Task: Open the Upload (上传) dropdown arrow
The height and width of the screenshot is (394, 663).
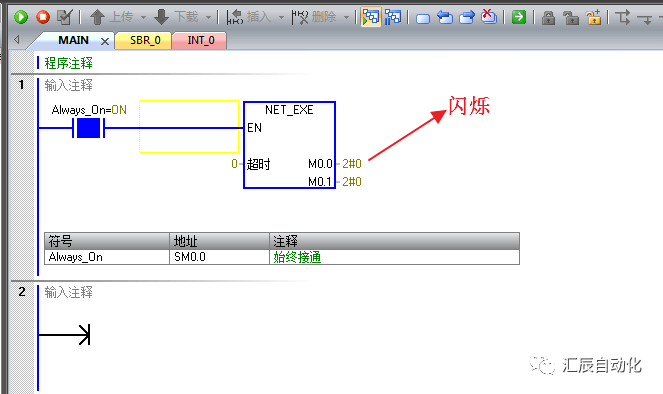Action: tap(143, 18)
